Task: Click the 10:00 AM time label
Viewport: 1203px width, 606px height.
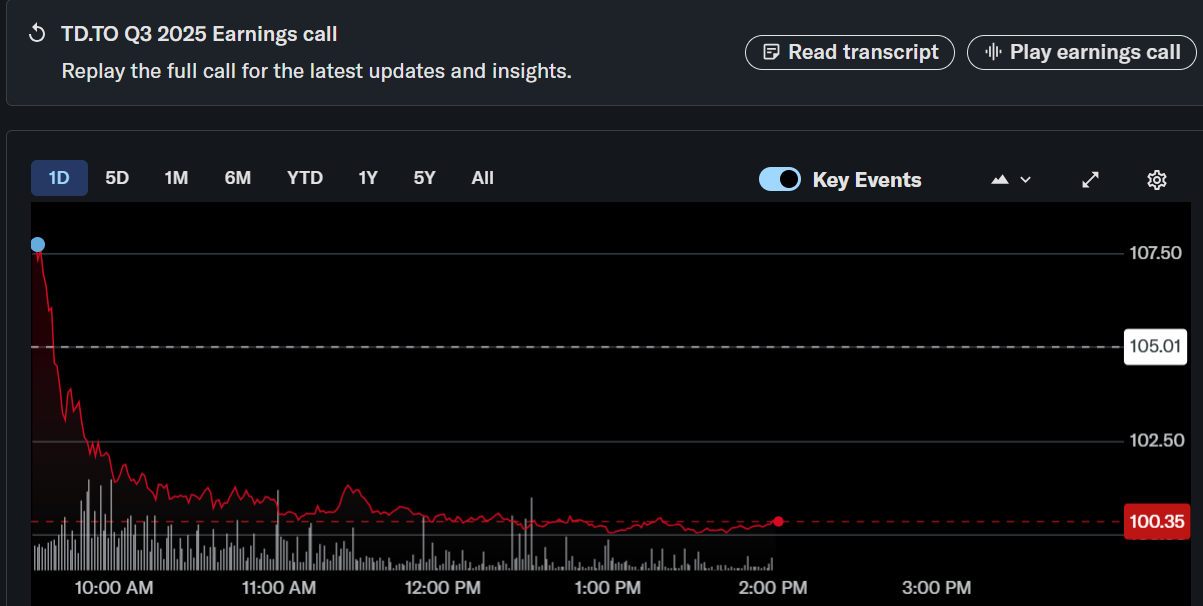Action: (114, 587)
